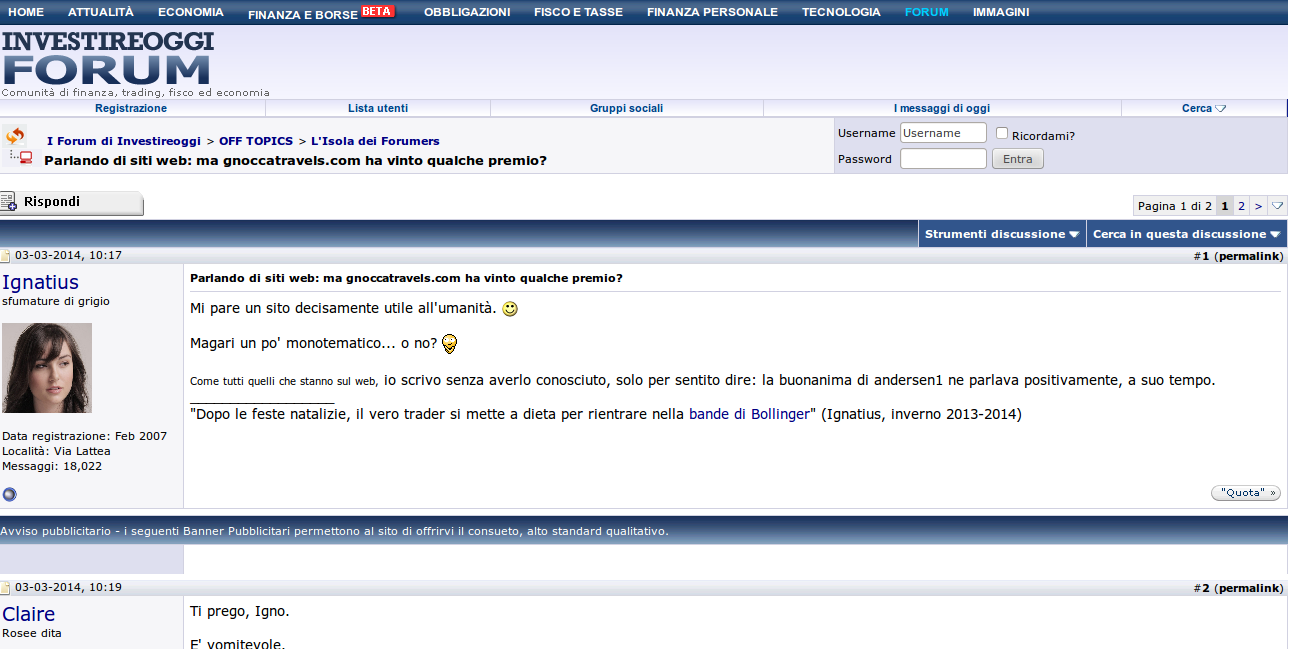Click the Username input field
Viewport: 1289px width, 649px height.
click(943, 133)
